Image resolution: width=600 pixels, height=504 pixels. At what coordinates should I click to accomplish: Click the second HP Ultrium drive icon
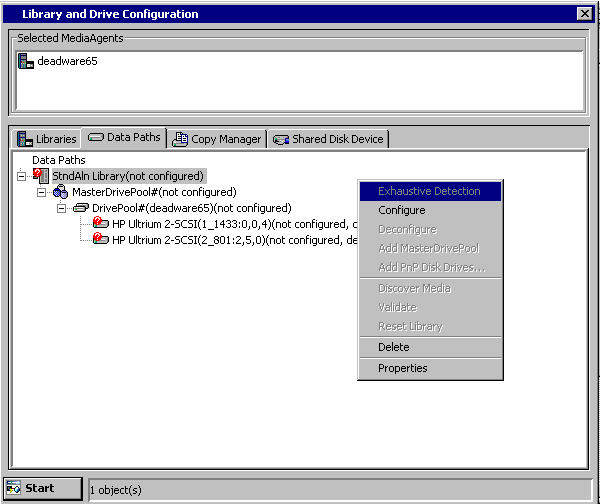[100, 240]
